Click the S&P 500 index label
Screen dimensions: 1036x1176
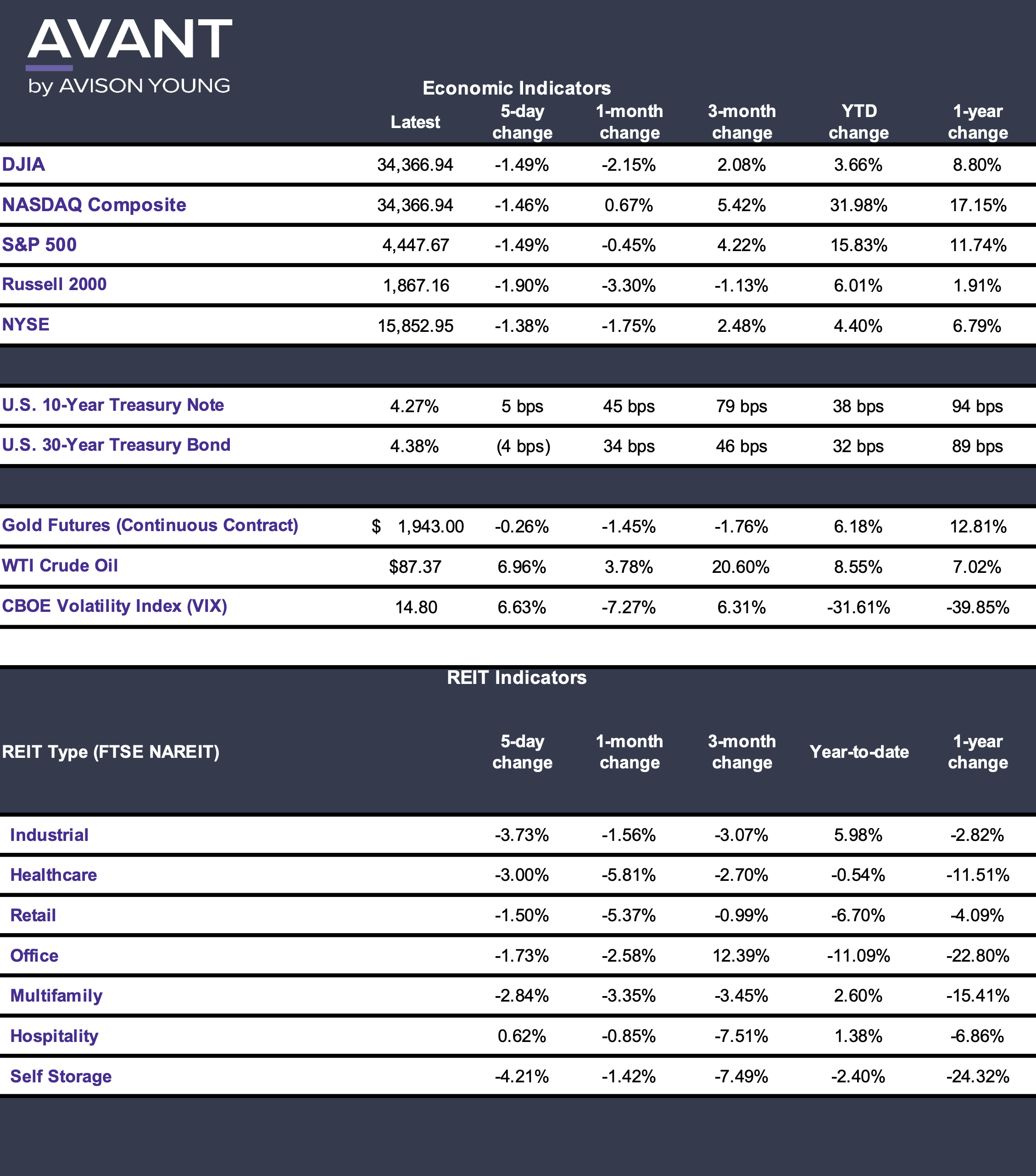point(39,245)
